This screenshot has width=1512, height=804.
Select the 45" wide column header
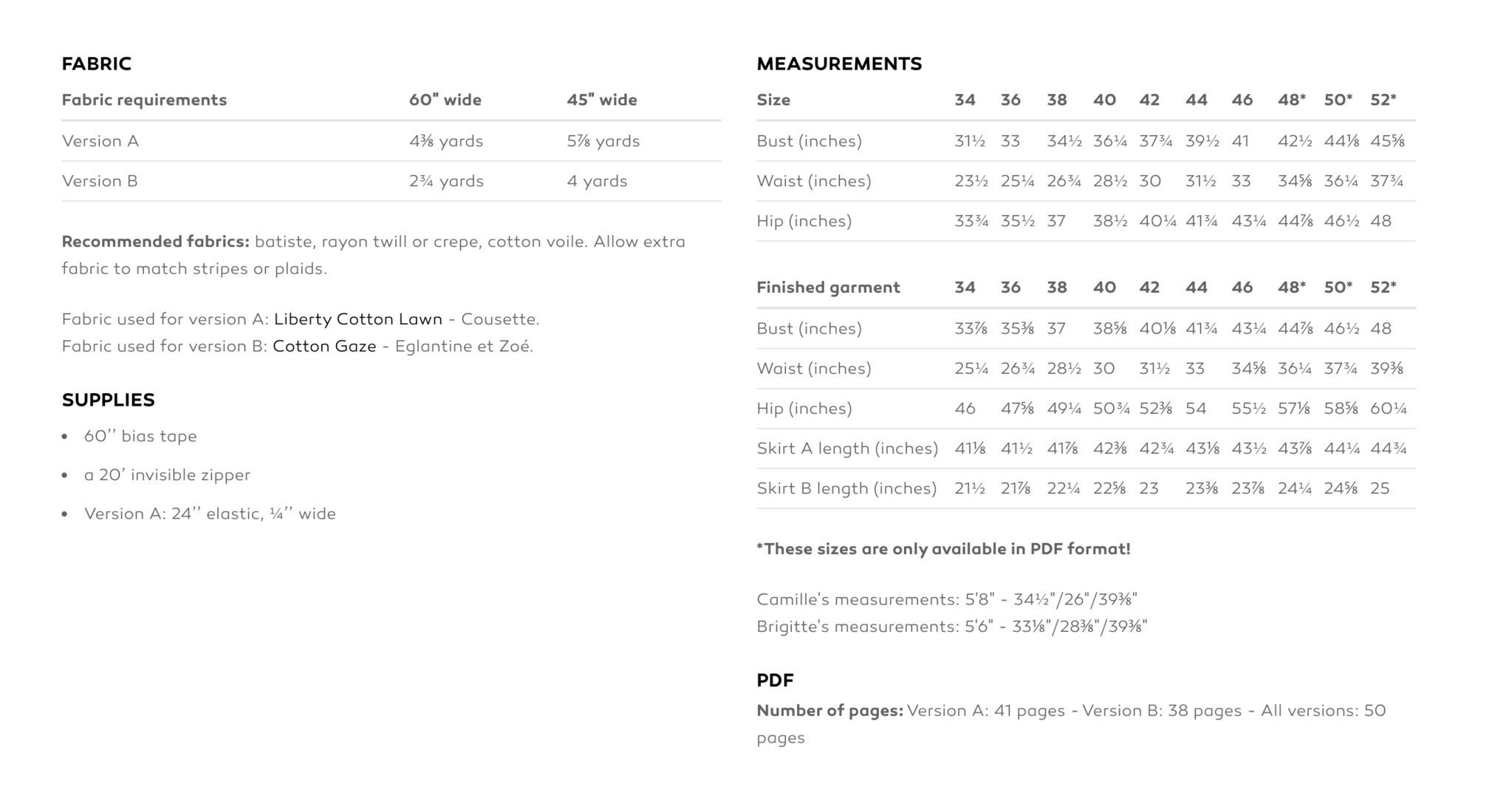[x=602, y=100]
